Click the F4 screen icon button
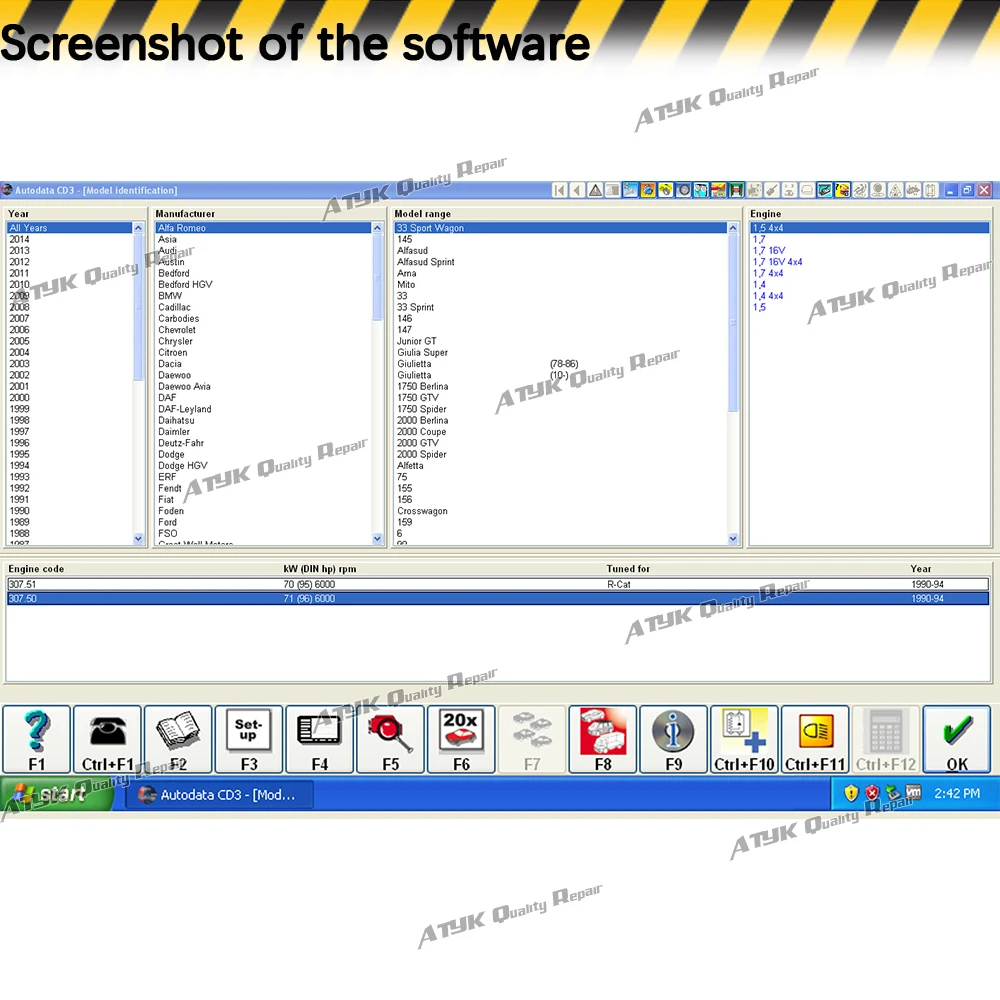Viewport: 1000px width, 1000px height. point(320,739)
